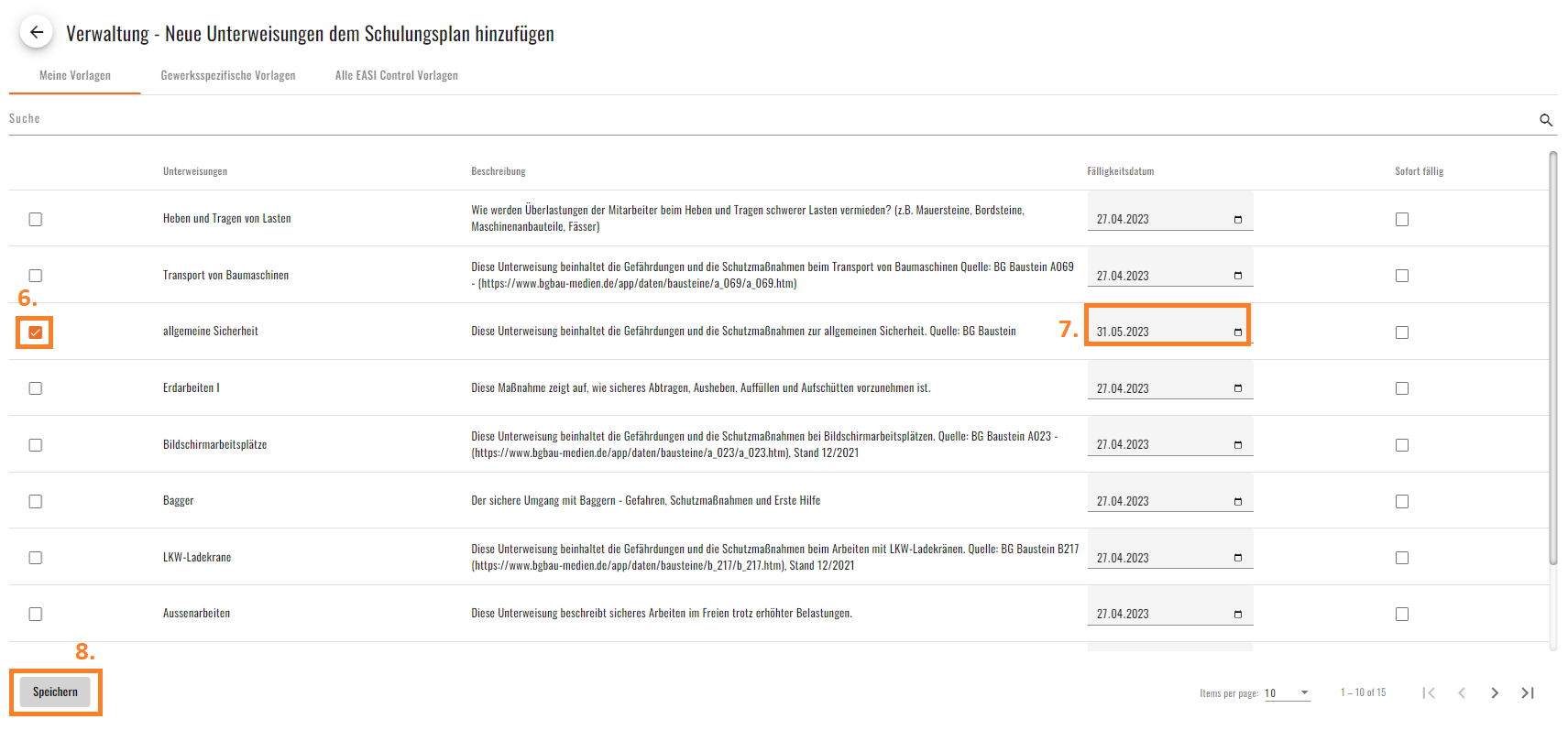
Task: Click the Bildschirmarbeitsplätze name
Action: 215,445
